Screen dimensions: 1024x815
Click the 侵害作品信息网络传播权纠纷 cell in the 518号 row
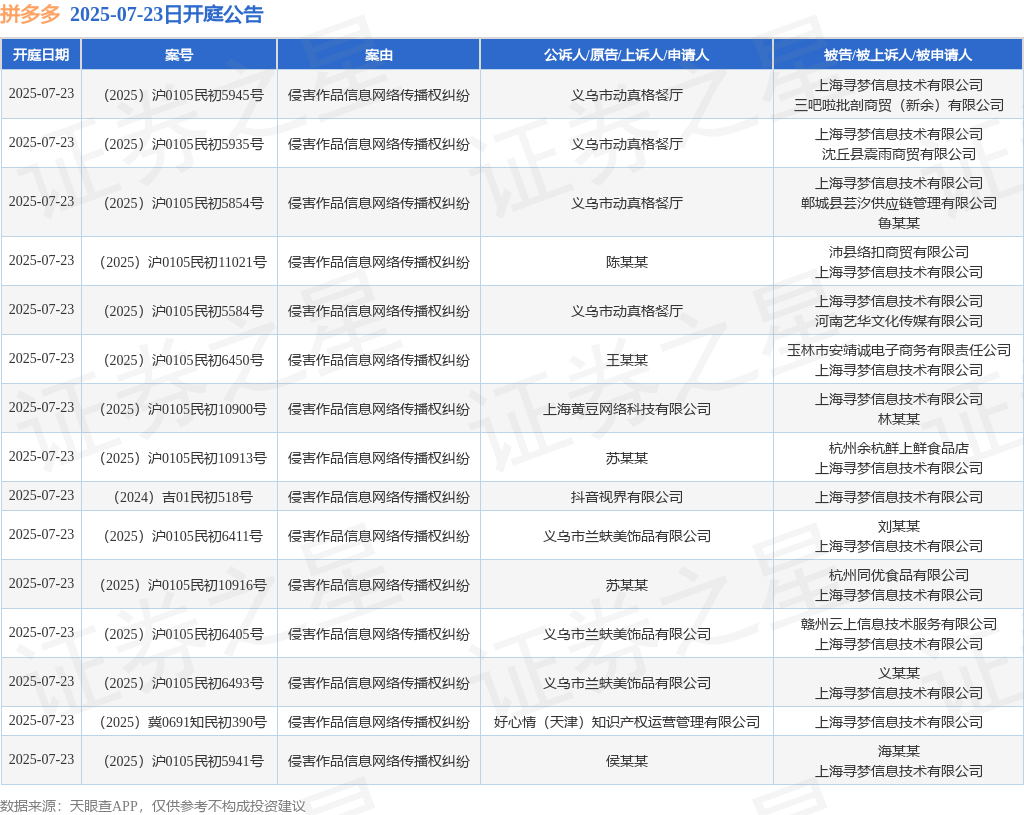(x=379, y=497)
